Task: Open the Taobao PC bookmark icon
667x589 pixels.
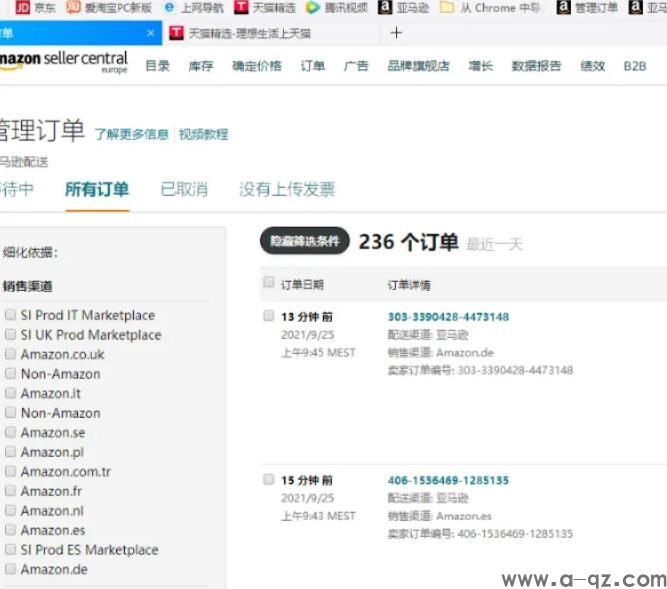Action: pos(73,7)
